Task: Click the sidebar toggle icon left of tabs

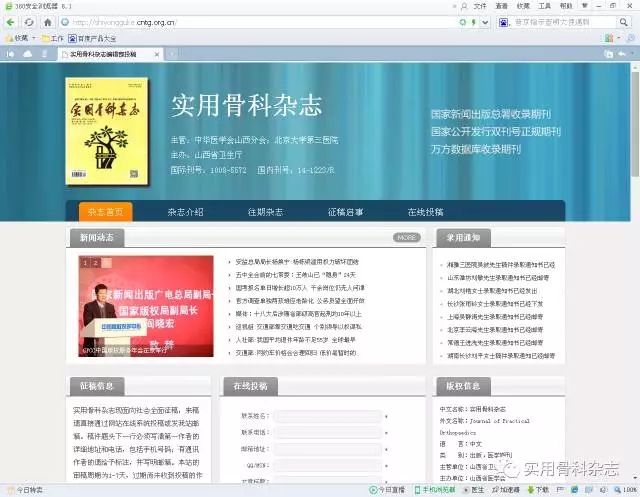Action: point(10,54)
